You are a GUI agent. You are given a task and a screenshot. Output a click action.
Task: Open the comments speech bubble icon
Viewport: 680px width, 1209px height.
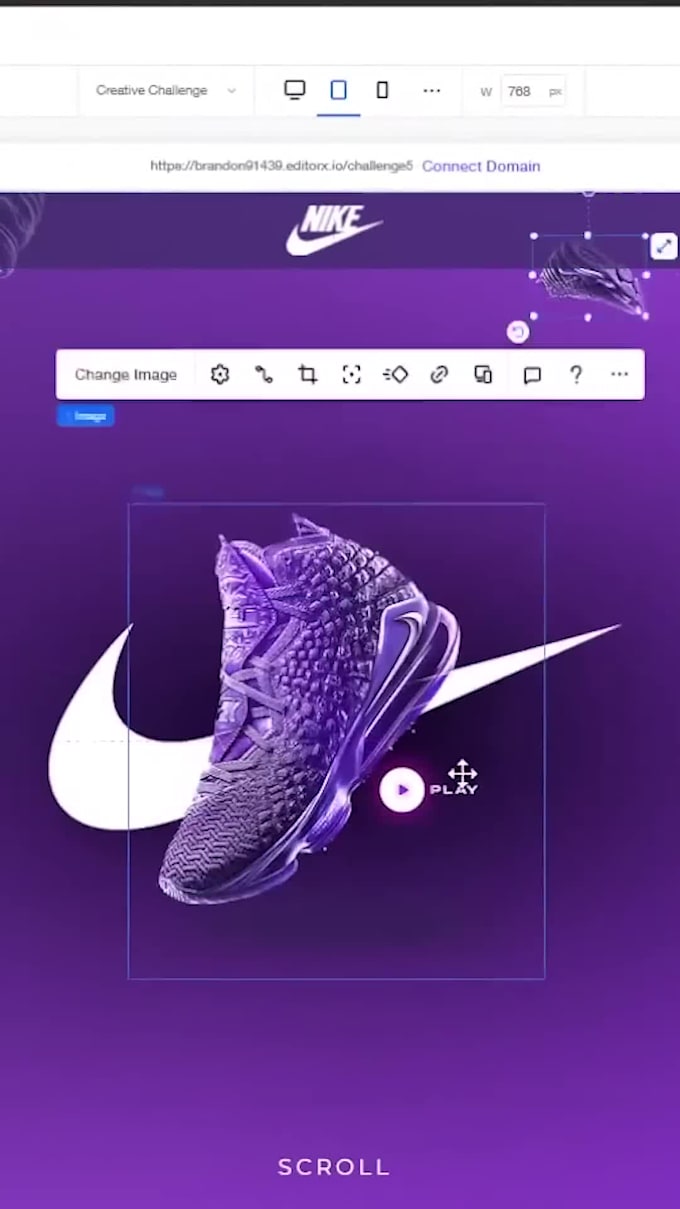(x=532, y=375)
